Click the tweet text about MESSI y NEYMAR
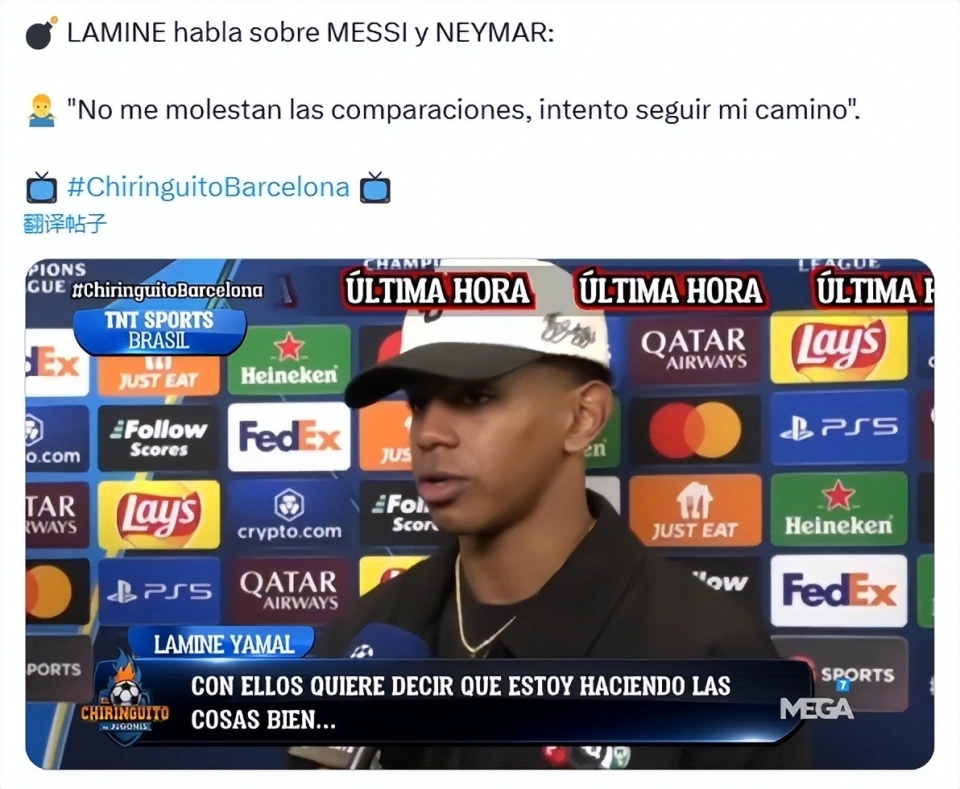 click(310, 33)
